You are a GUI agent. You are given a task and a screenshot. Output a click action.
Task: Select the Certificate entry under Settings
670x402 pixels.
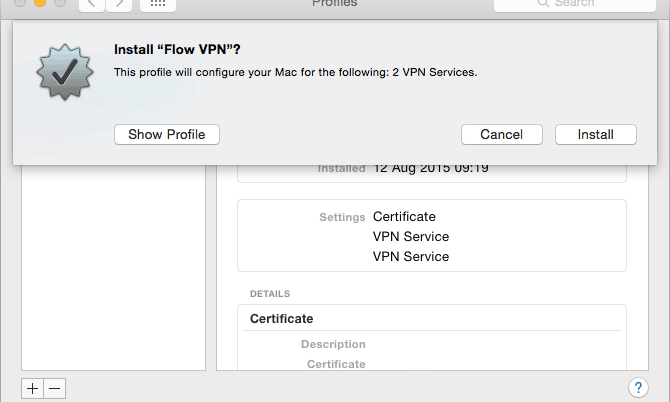(x=404, y=216)
